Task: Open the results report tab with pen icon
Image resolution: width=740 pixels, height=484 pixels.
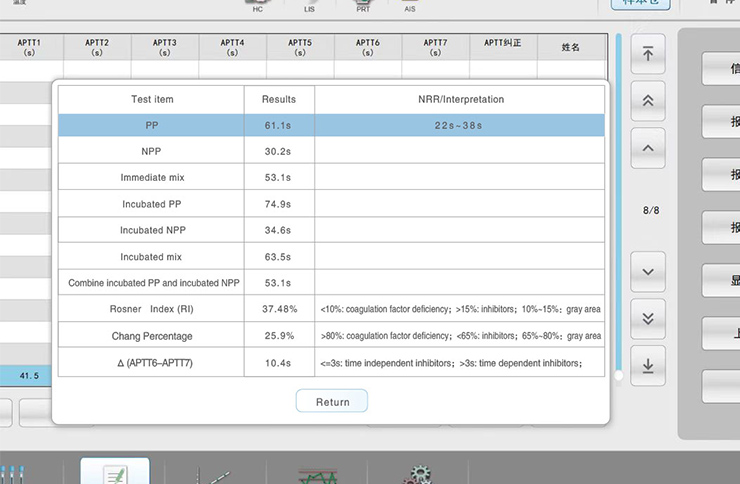Action: coord(115,471)
